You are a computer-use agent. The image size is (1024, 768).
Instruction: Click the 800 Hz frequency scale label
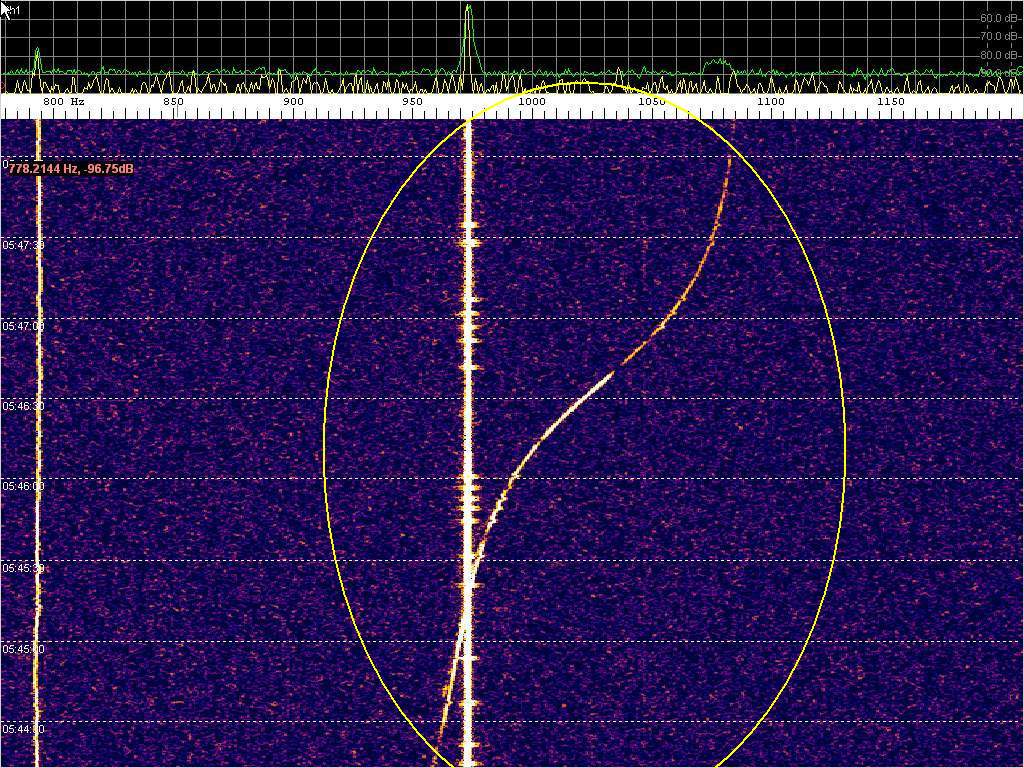pyautogui.click(x=63, y=102)
